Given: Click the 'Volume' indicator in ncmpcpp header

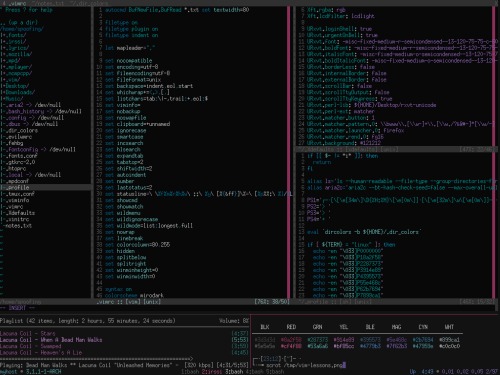Looking at the screenshot, I should point(234,321).
